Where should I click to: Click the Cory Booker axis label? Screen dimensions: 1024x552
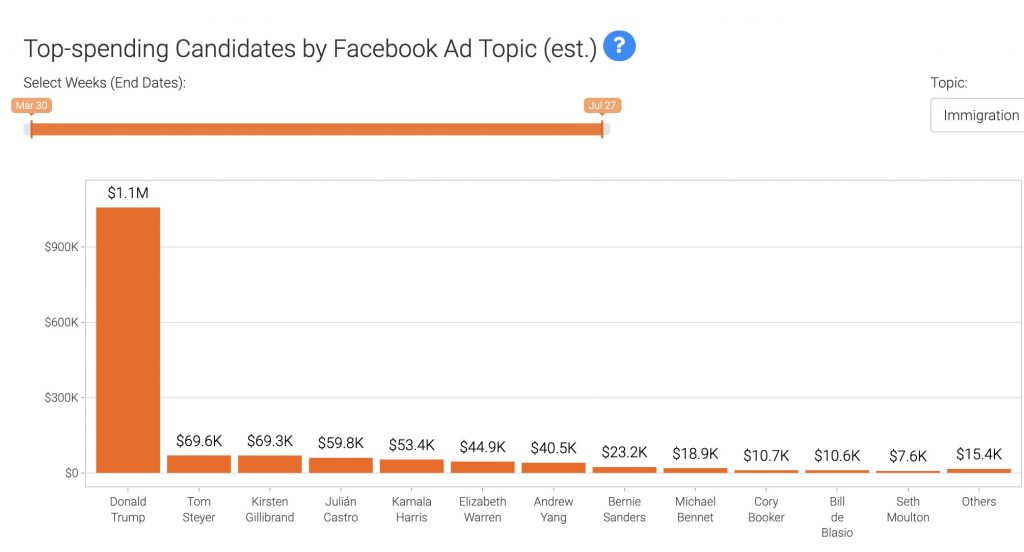pyautogui.click(x=766, y=510)
